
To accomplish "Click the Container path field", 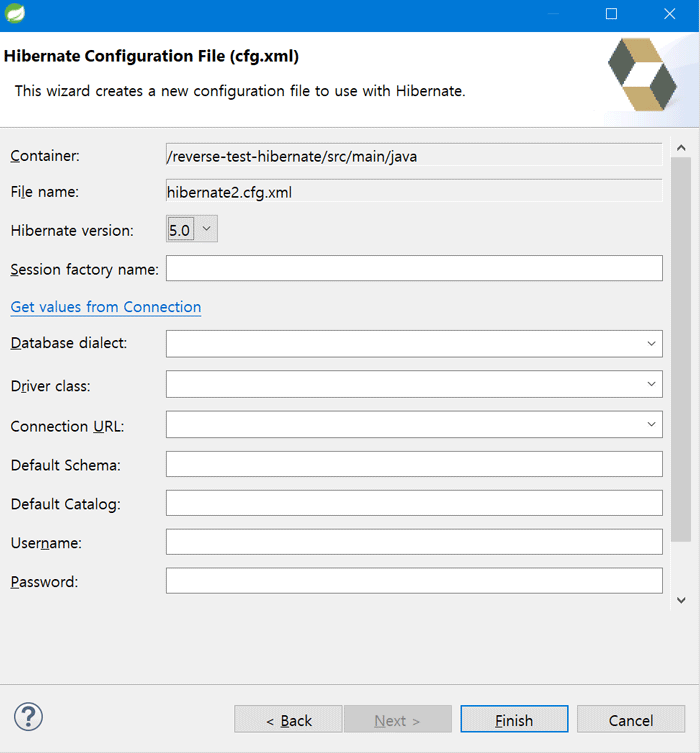I will click(414, 155).
